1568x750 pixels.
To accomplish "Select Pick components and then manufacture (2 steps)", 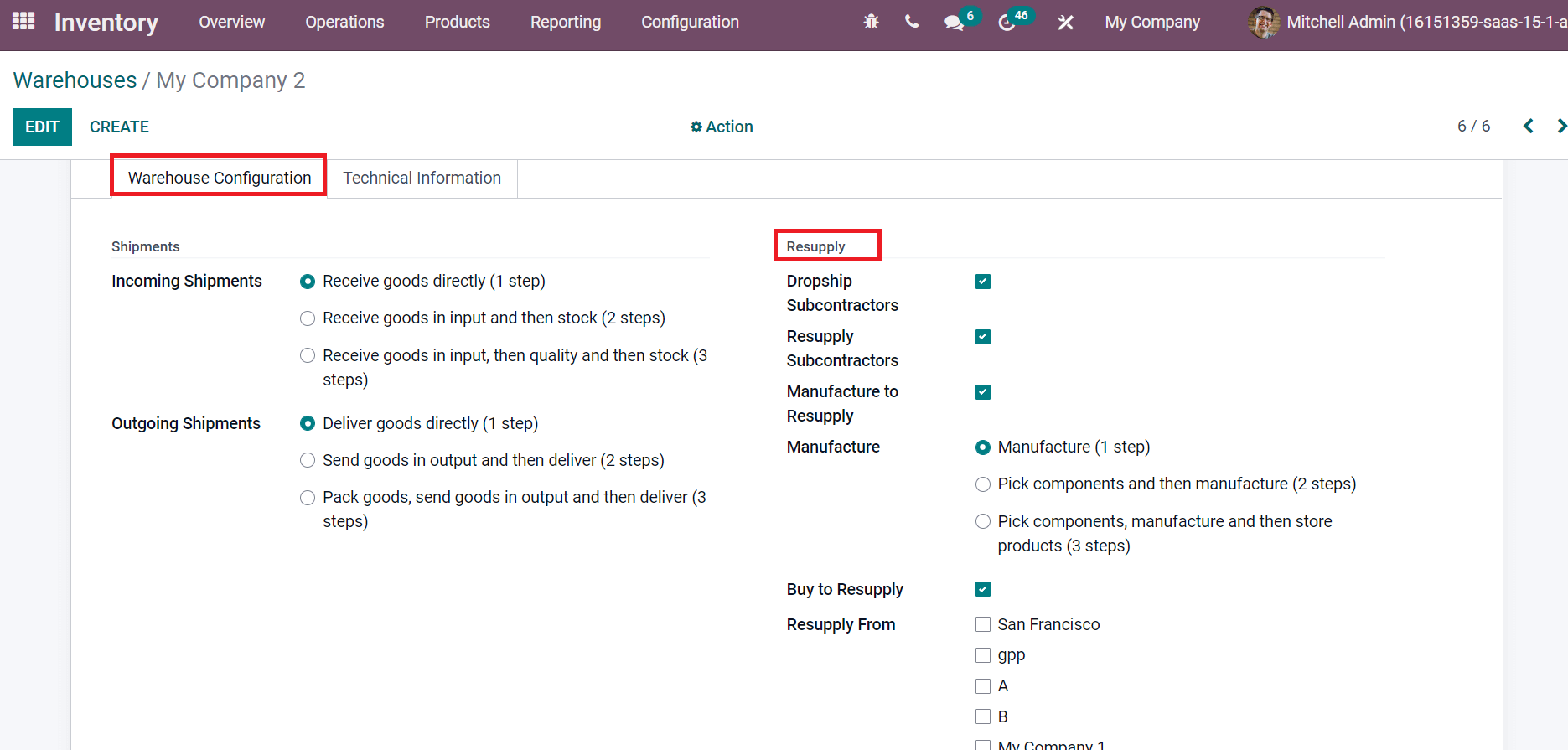I will click(x=983, y=484).
